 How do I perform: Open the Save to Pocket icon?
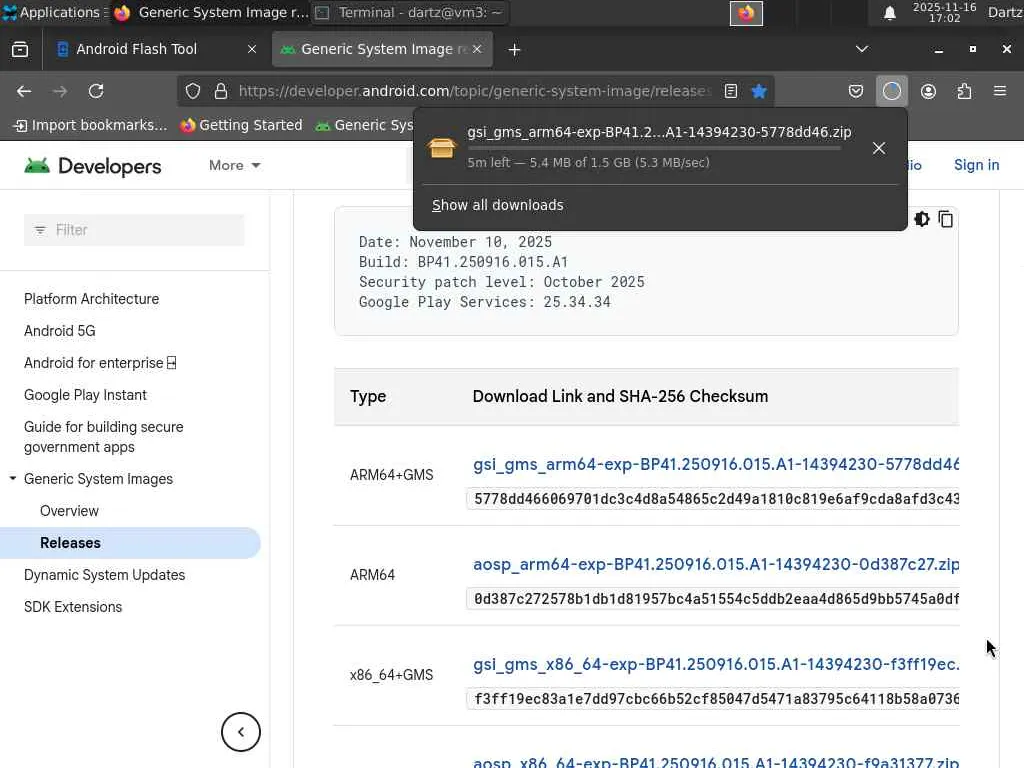[x=856, y=91]
